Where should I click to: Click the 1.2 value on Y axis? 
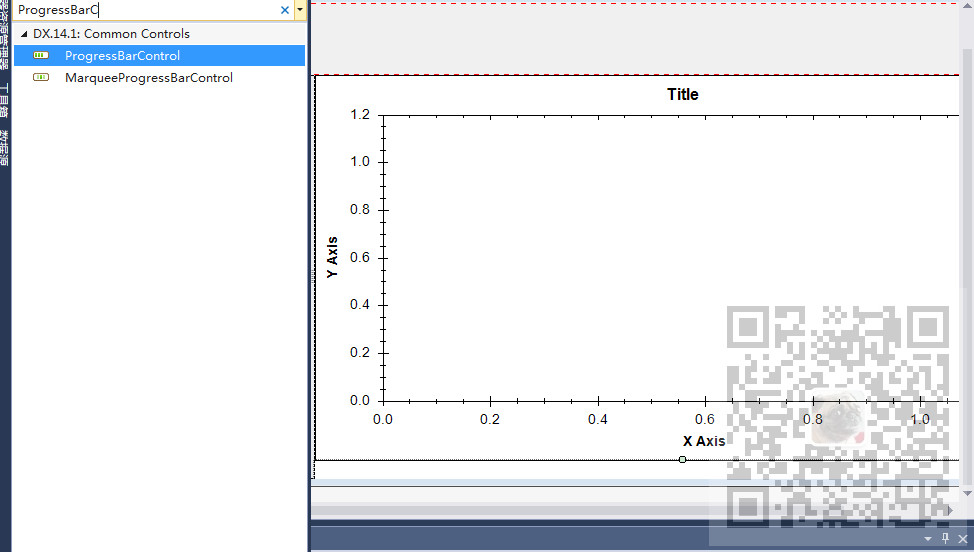360,114
